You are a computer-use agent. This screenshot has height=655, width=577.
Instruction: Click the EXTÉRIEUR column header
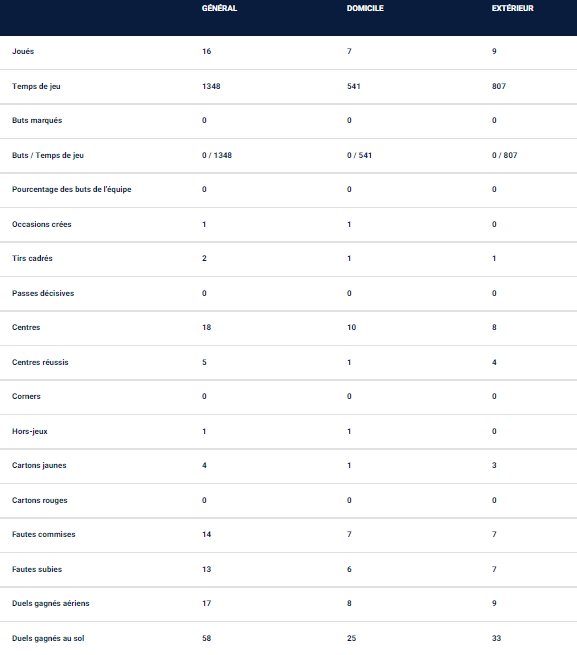[513, 8]
